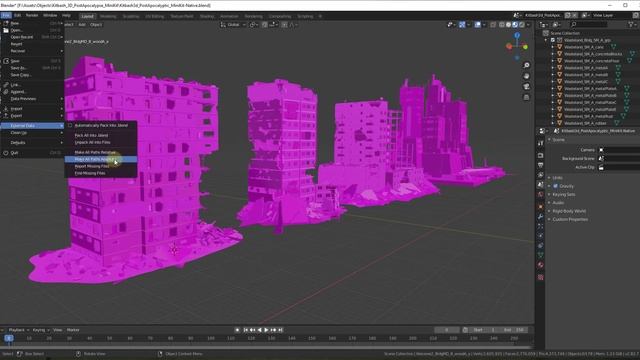
Task: Toggle X-ray mode in viewport header
Action: point(493,25)
